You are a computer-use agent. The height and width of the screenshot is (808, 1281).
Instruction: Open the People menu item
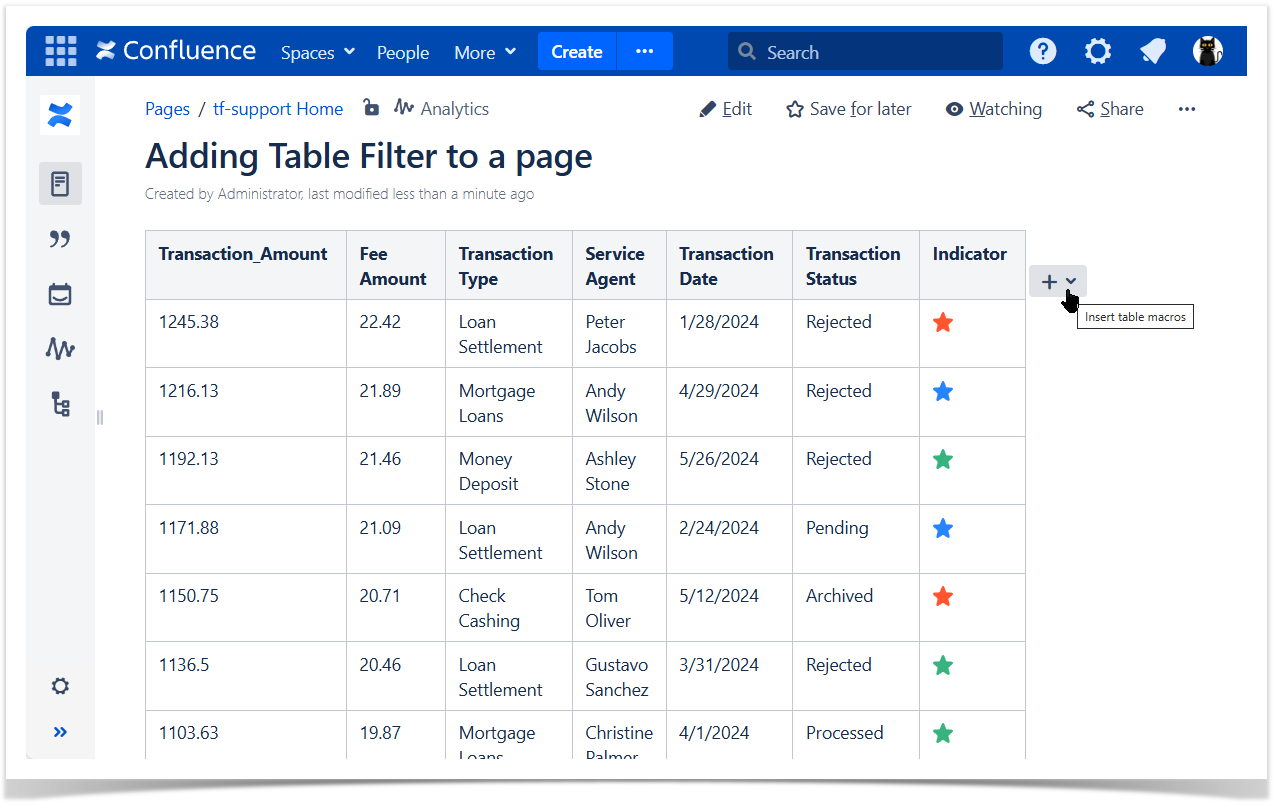tap(403, 52)
